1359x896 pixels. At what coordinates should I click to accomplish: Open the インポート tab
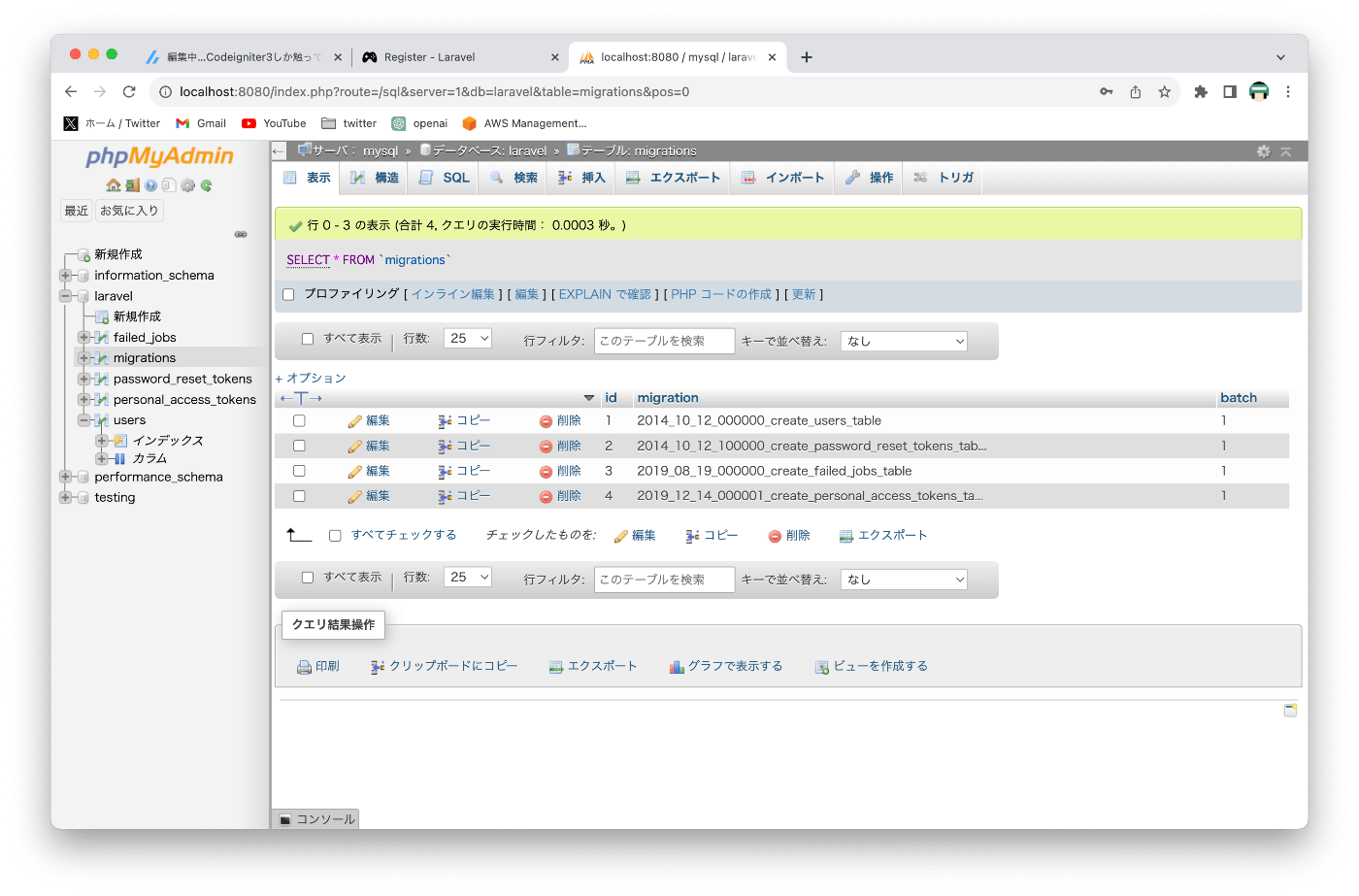click(x=782, y=178)
